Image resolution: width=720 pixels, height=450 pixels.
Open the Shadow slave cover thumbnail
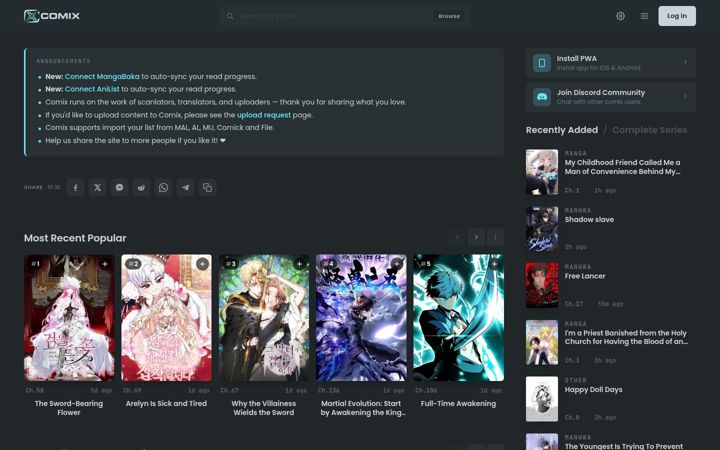click(x=542, y=229)
